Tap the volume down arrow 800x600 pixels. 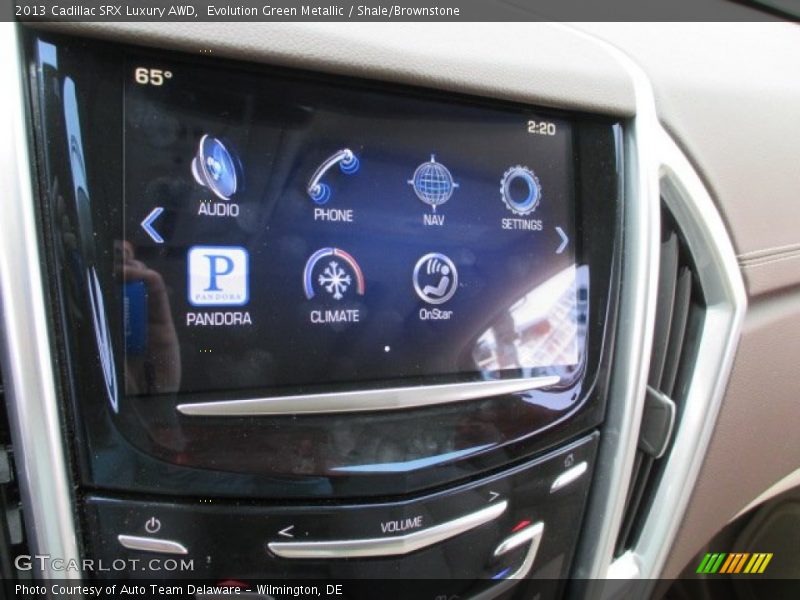coord(286,532)
